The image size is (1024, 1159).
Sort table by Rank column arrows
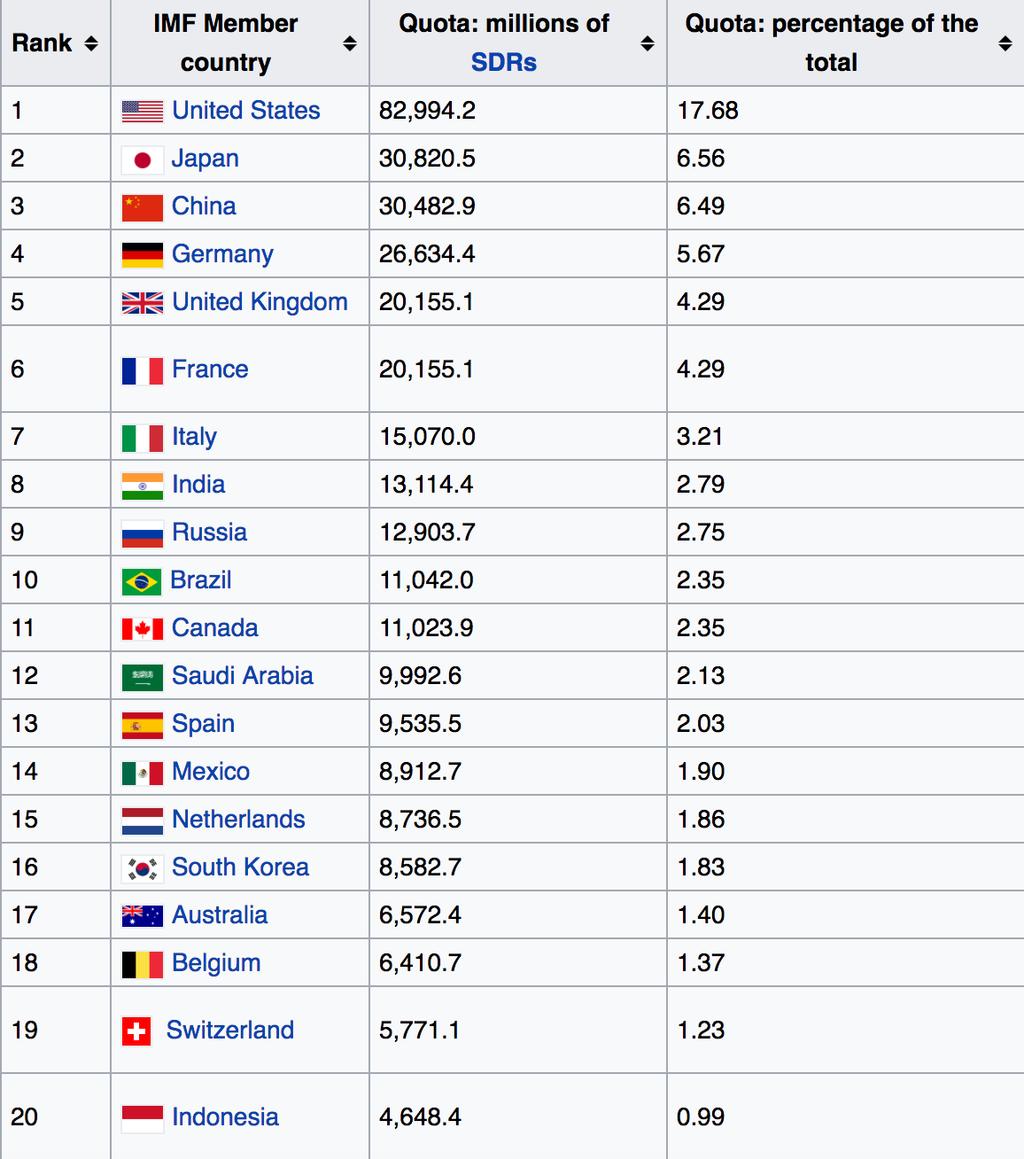click(91, 44)
